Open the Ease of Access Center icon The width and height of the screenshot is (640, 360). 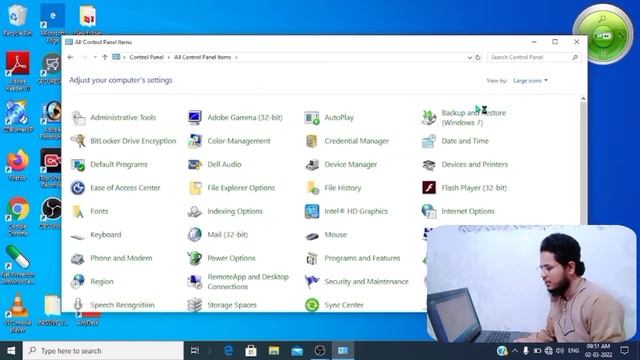pos(78,188)
